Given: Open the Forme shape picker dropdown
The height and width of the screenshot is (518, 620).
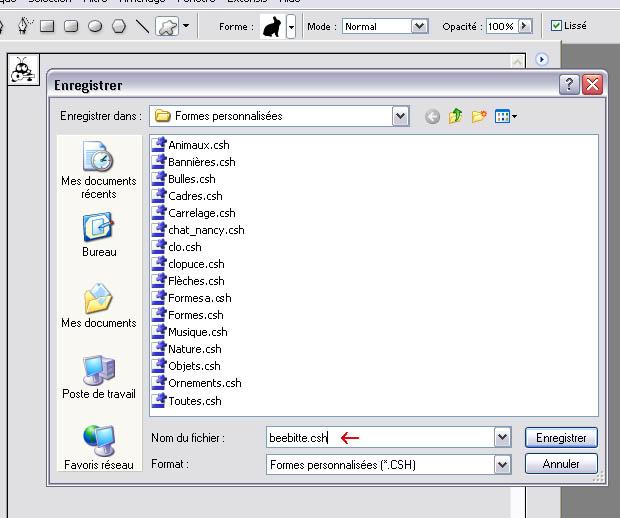Looking at the screenshot, I should pos(291,27).
